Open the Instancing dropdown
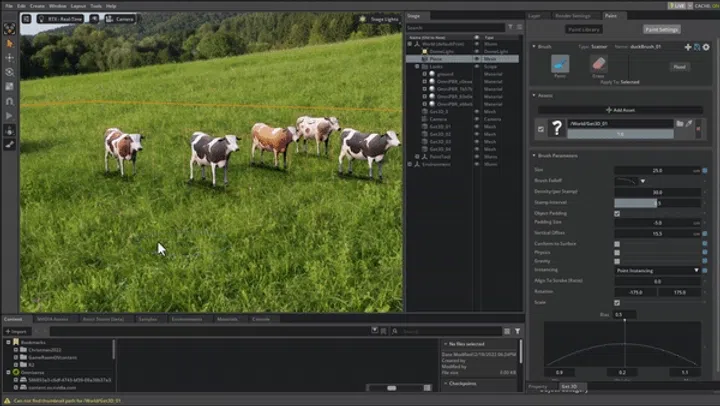This screenshot has height=406, width=720. pos(657,270)
